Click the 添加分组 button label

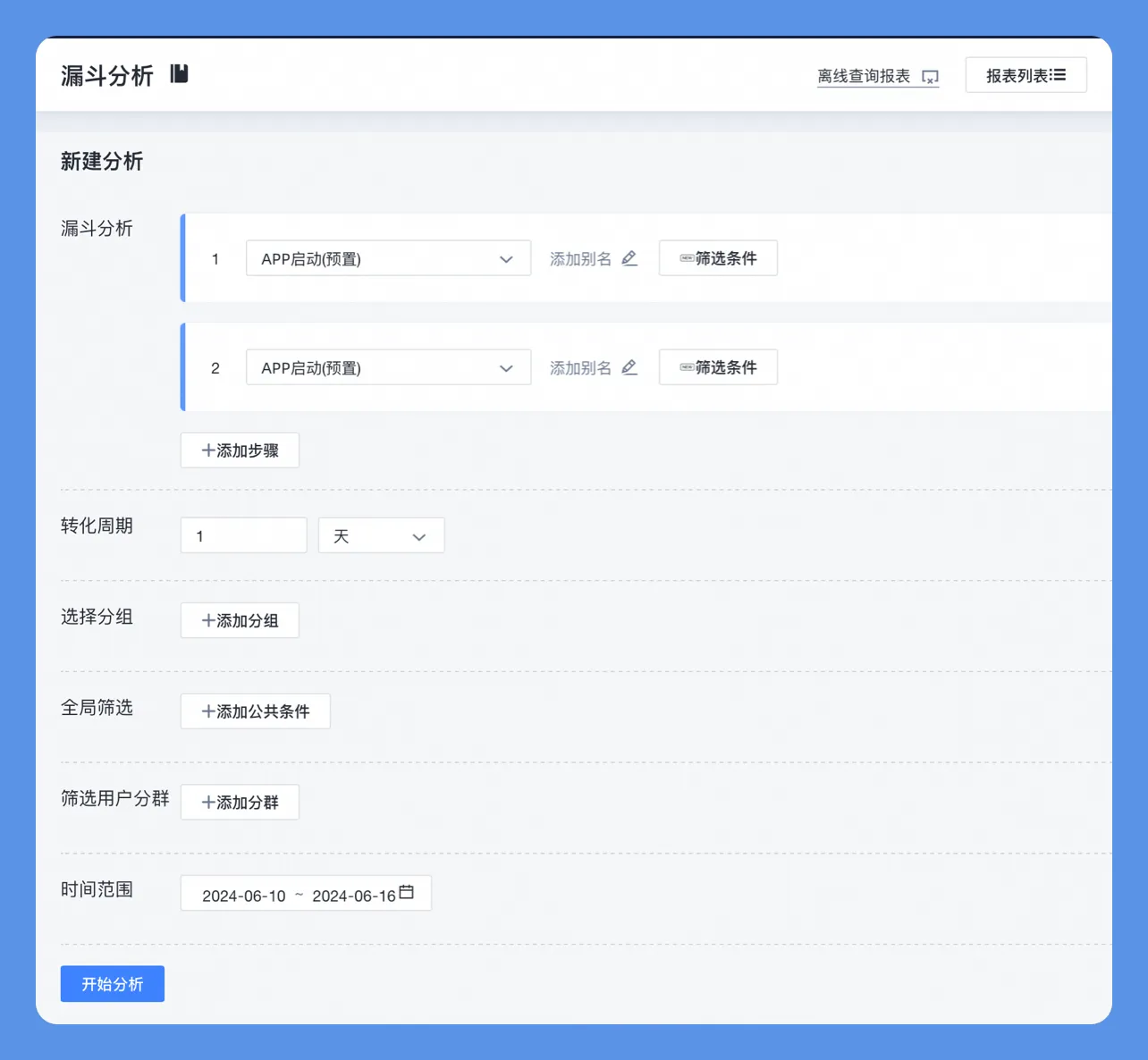248,620
